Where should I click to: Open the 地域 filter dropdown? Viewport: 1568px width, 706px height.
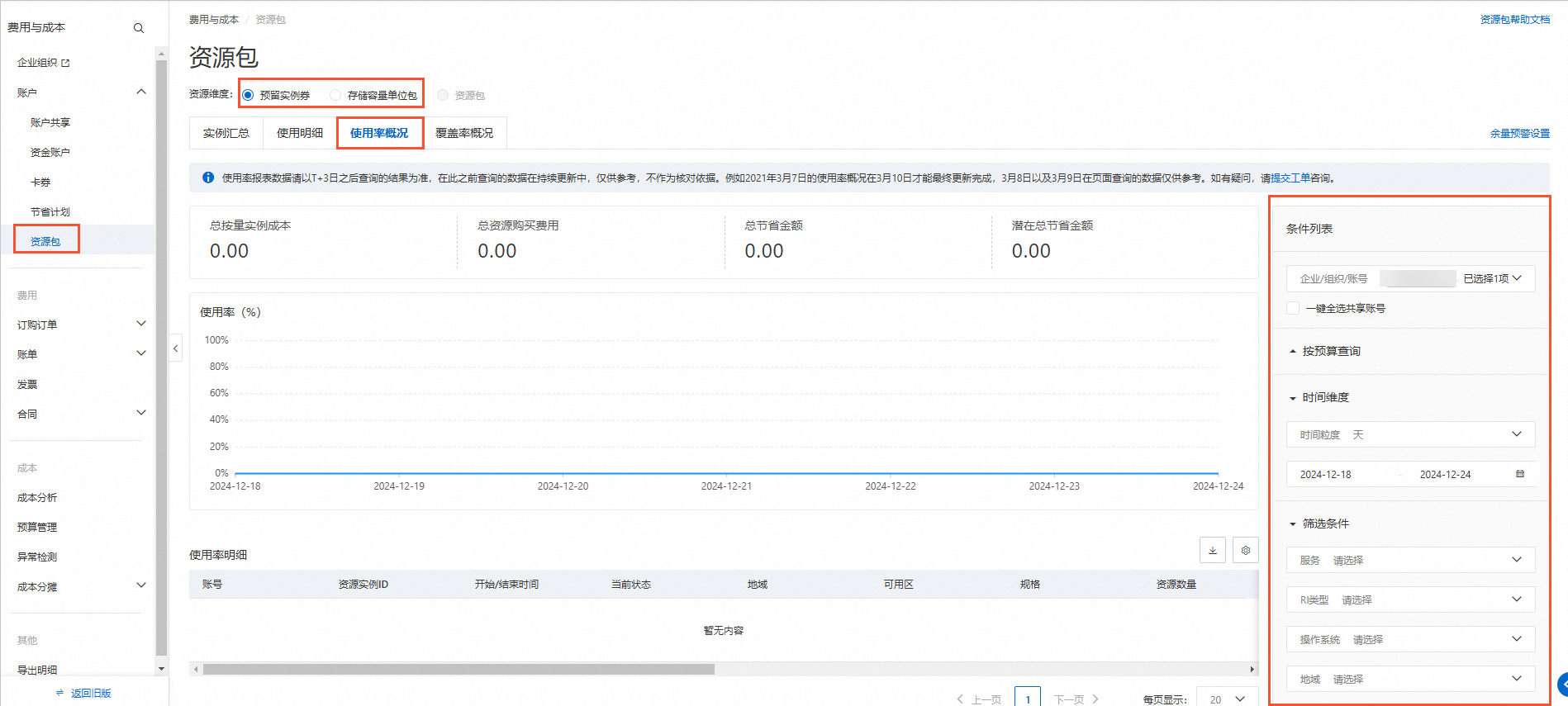(x=1411, y=679)
